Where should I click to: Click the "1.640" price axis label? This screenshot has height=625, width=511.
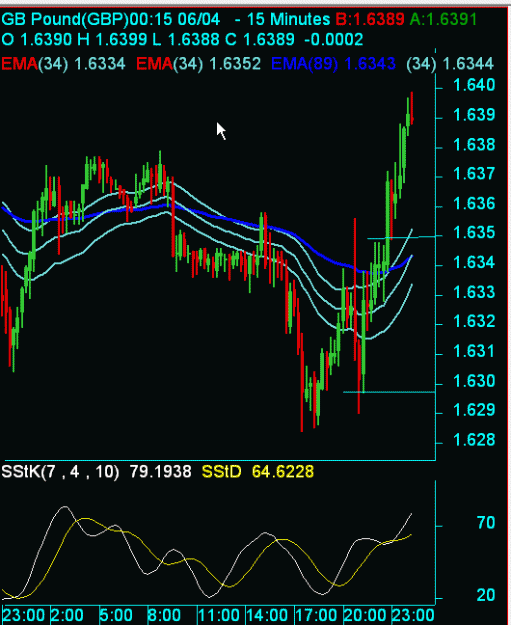pyautogui.click(x=474, y=85)
